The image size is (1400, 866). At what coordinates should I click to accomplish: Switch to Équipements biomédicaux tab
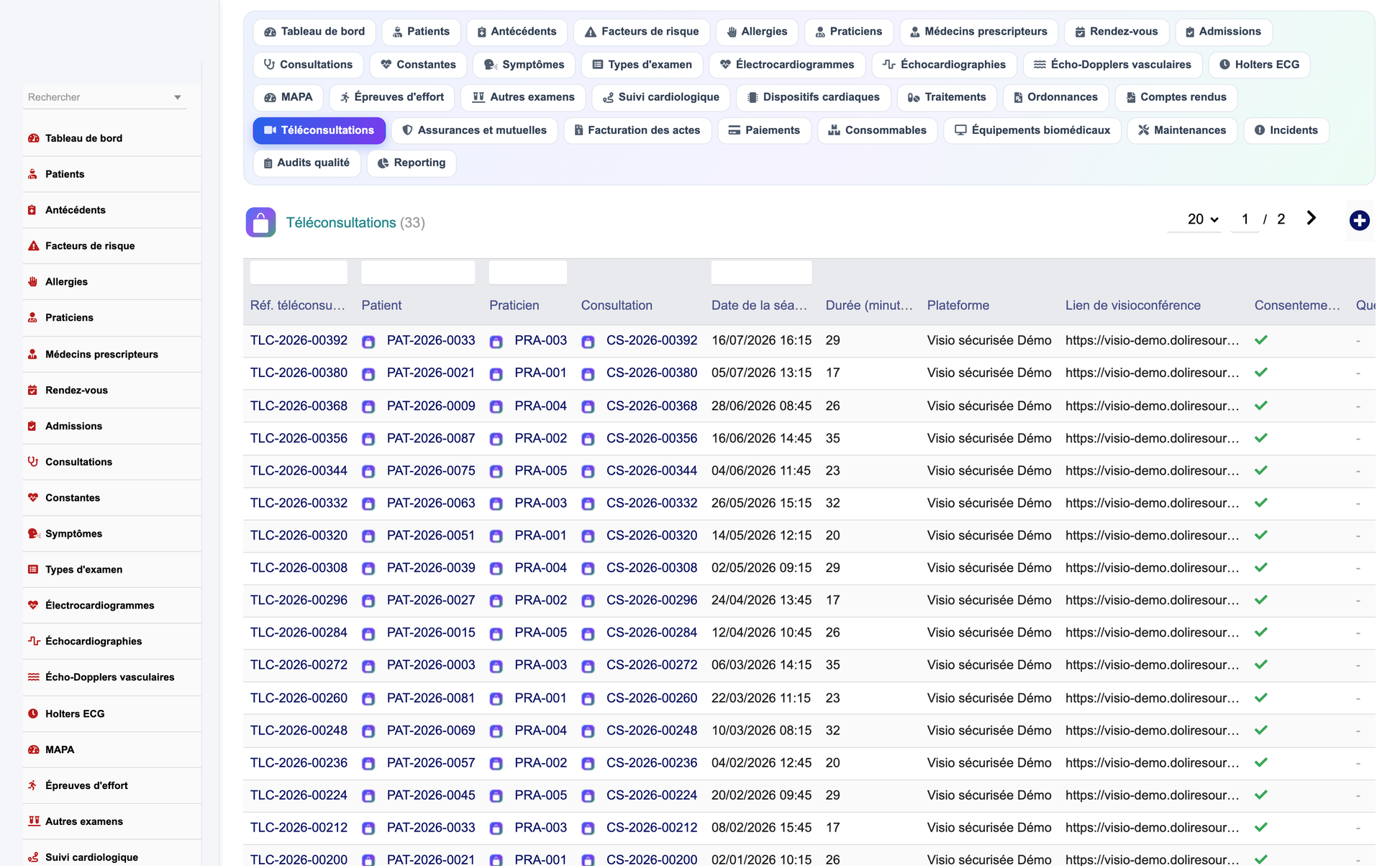click(x=1032, y=130)
